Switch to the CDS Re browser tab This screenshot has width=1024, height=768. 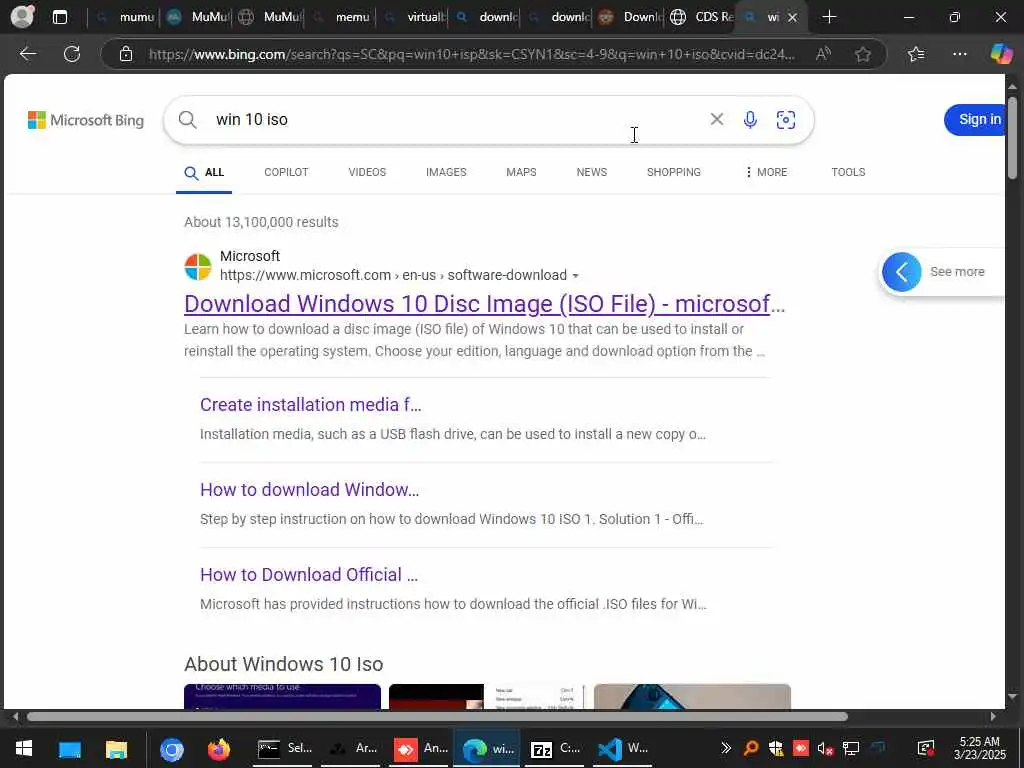pyautogui.click(x=701, y=17)
